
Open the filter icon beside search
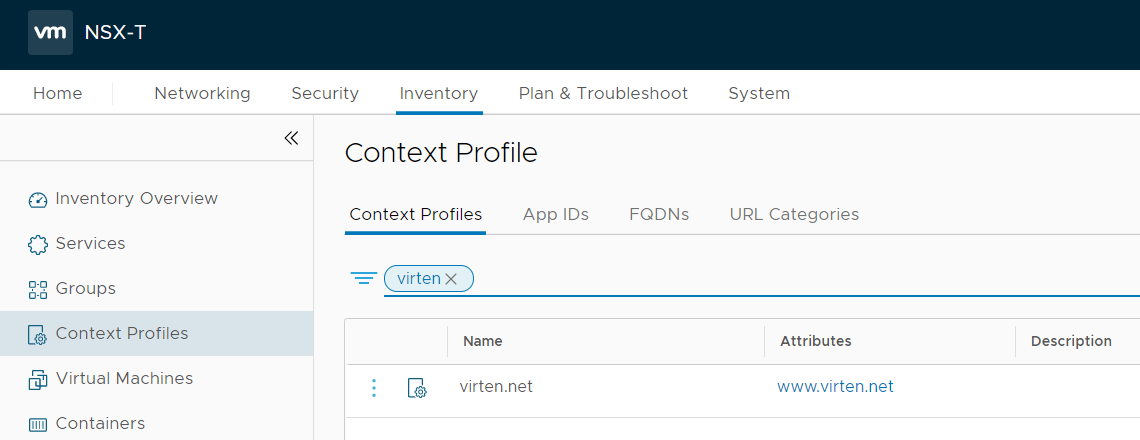(x=364, y=279)
